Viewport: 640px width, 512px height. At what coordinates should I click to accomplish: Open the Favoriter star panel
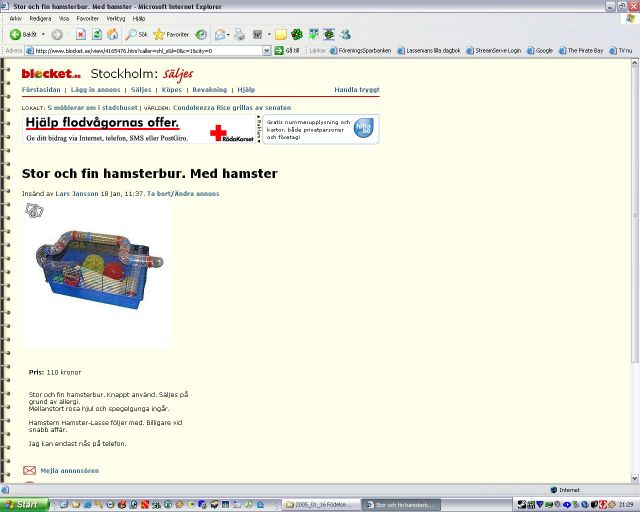coord(171,35)
